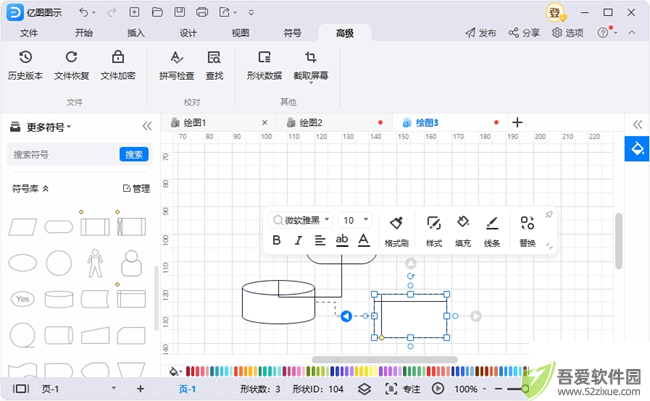Image resolution: width=650 pixels, height=401 pixels.
Task: Switch to the 符号 tab
Action: pos(292,33)
